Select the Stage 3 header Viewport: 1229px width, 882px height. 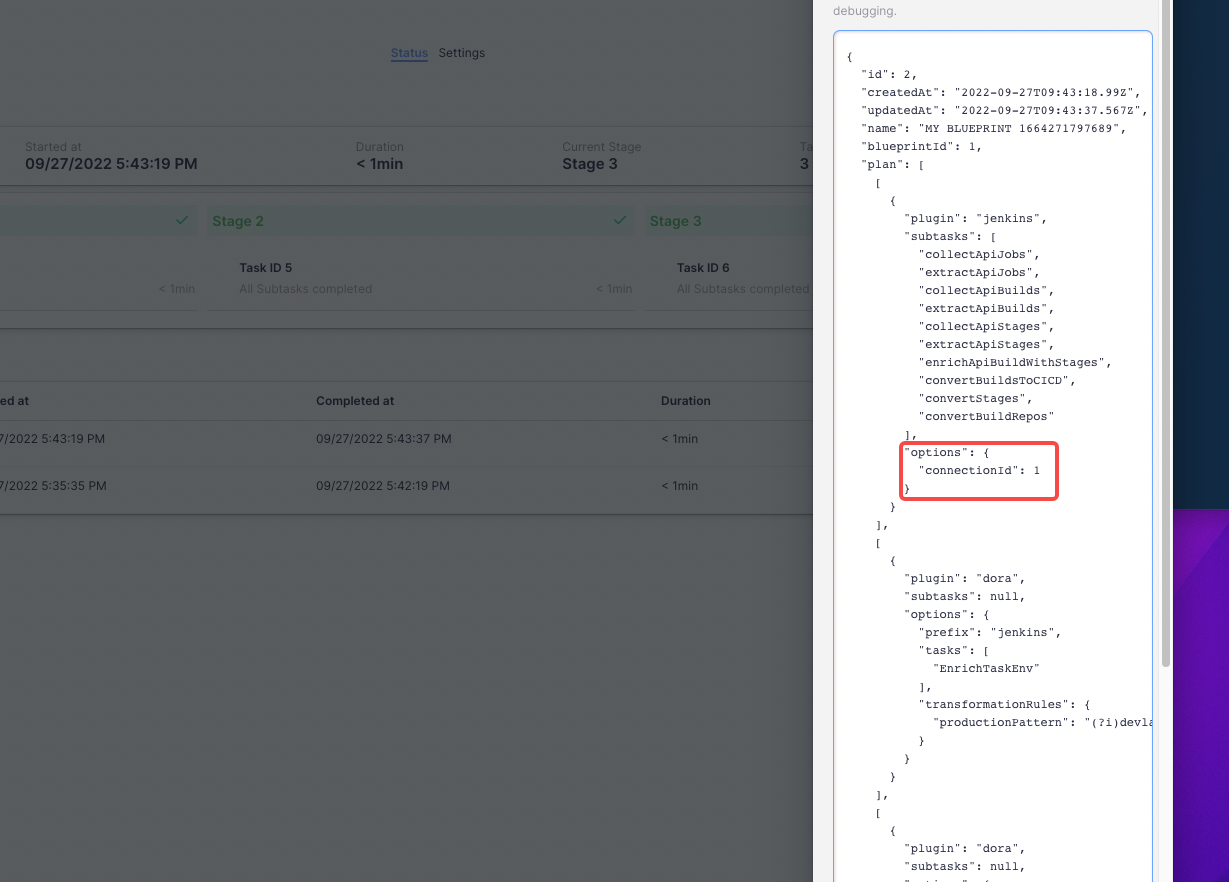(729, 221)
